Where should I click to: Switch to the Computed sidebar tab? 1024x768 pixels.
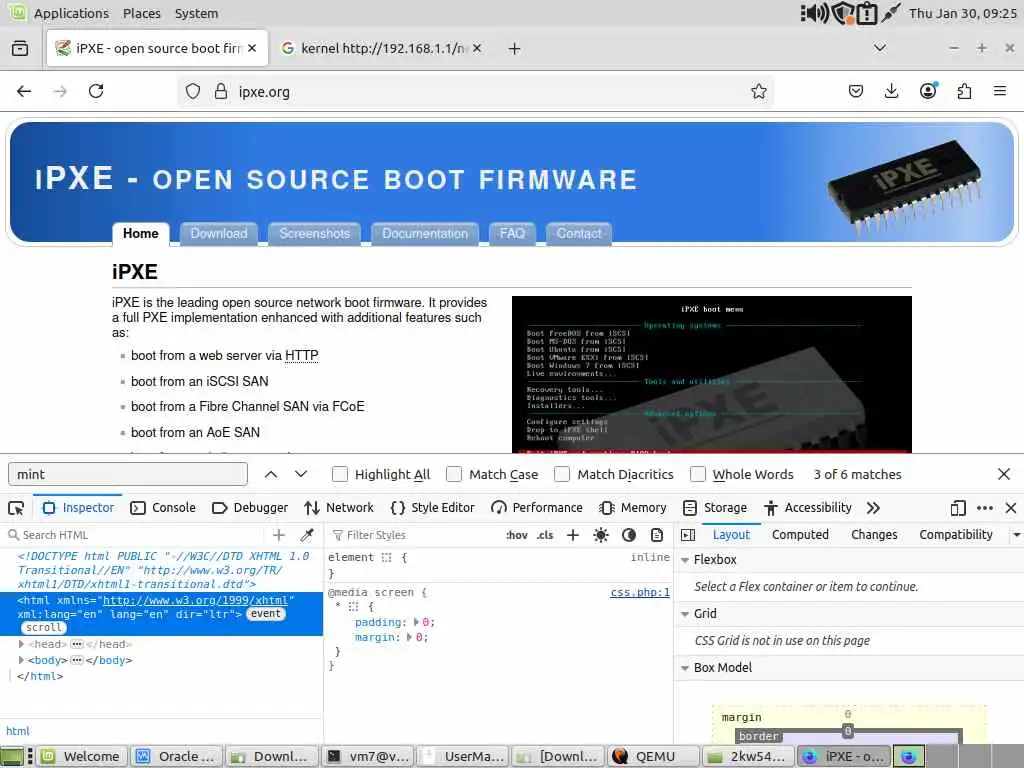tap(800, 535)
